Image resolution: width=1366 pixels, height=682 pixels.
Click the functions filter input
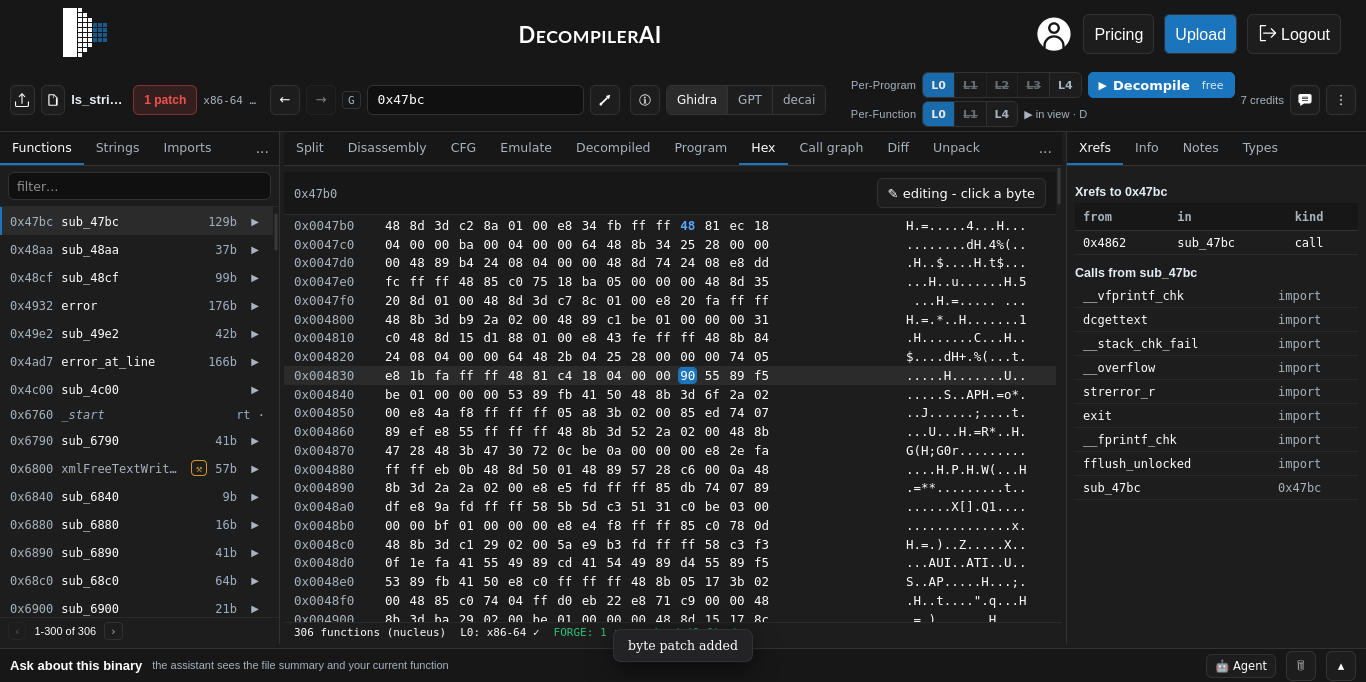(x=139, y=186)
